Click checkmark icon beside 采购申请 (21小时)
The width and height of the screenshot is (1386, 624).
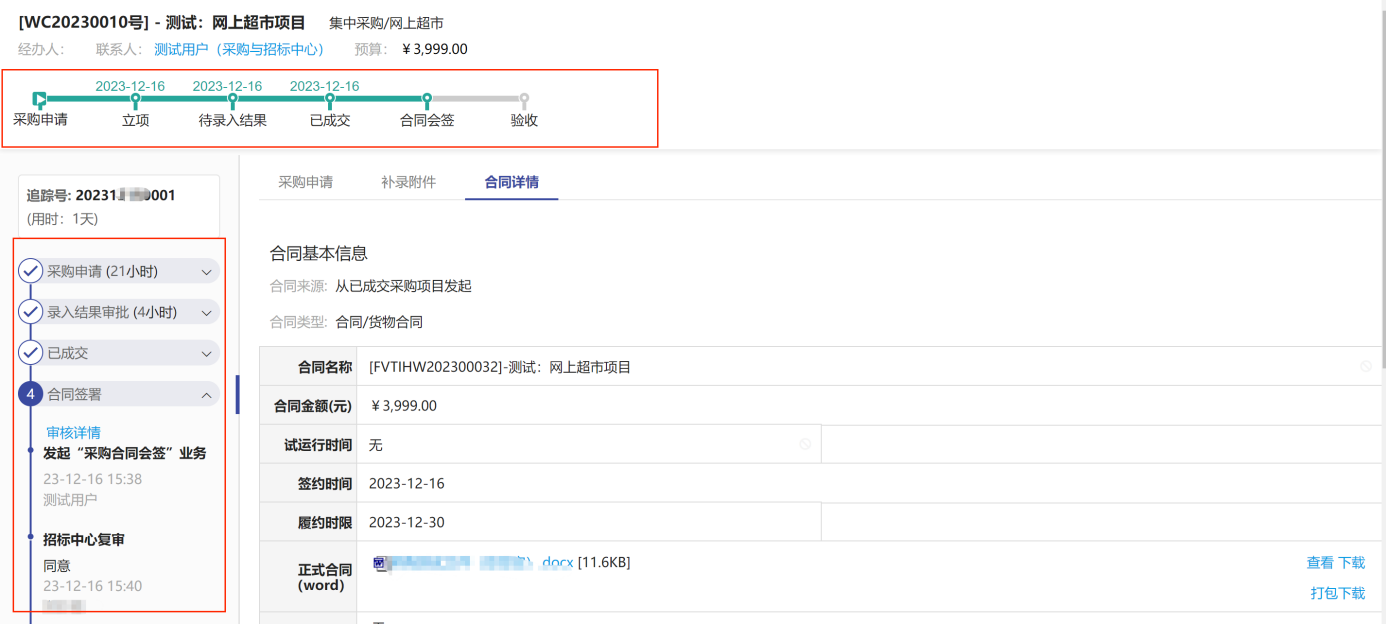tap(30, 271)
